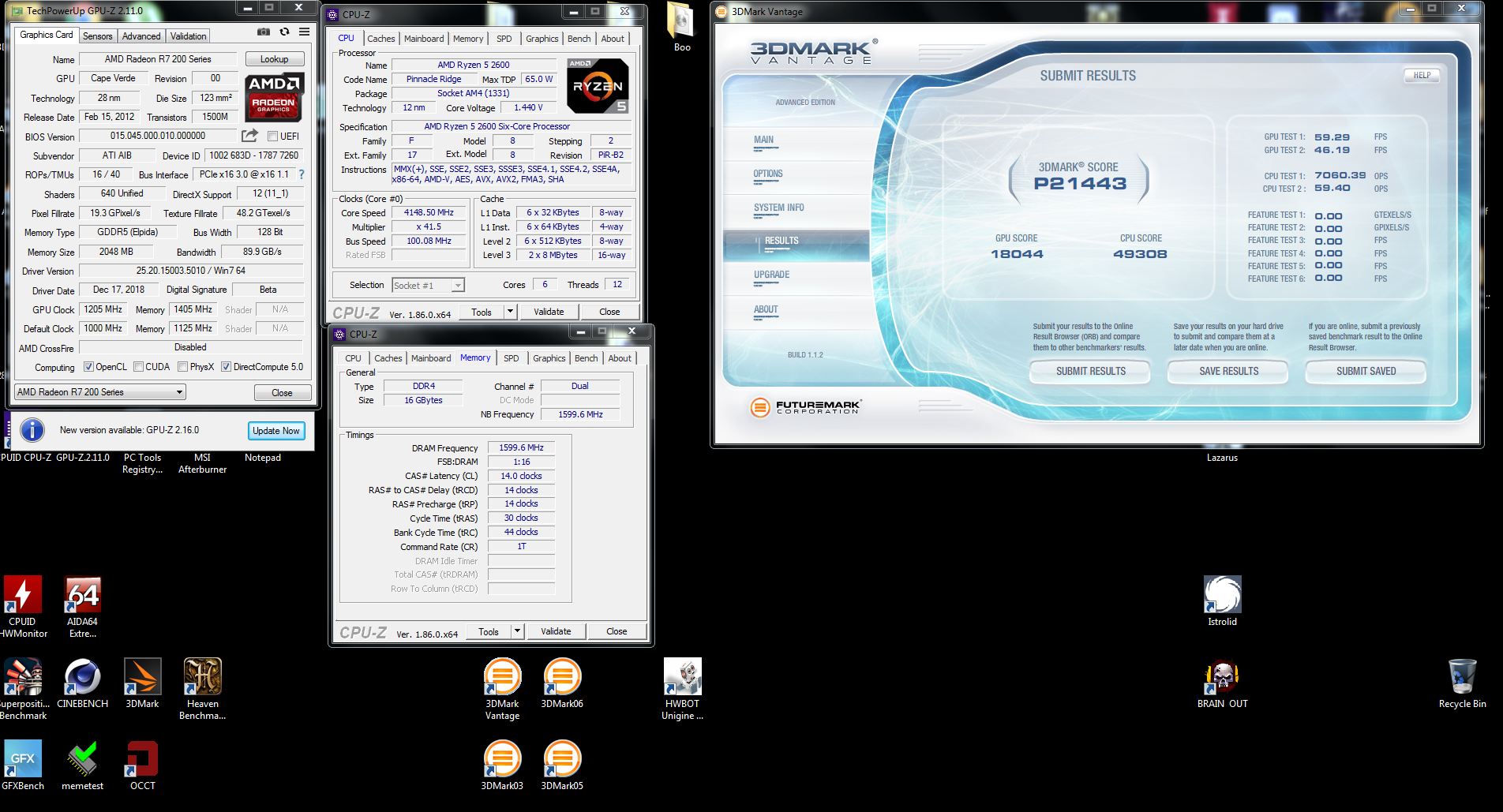This screenshot has width=1503, height=812.
Task: Click Close button in GPU-Z
Action: click(282, 393)
